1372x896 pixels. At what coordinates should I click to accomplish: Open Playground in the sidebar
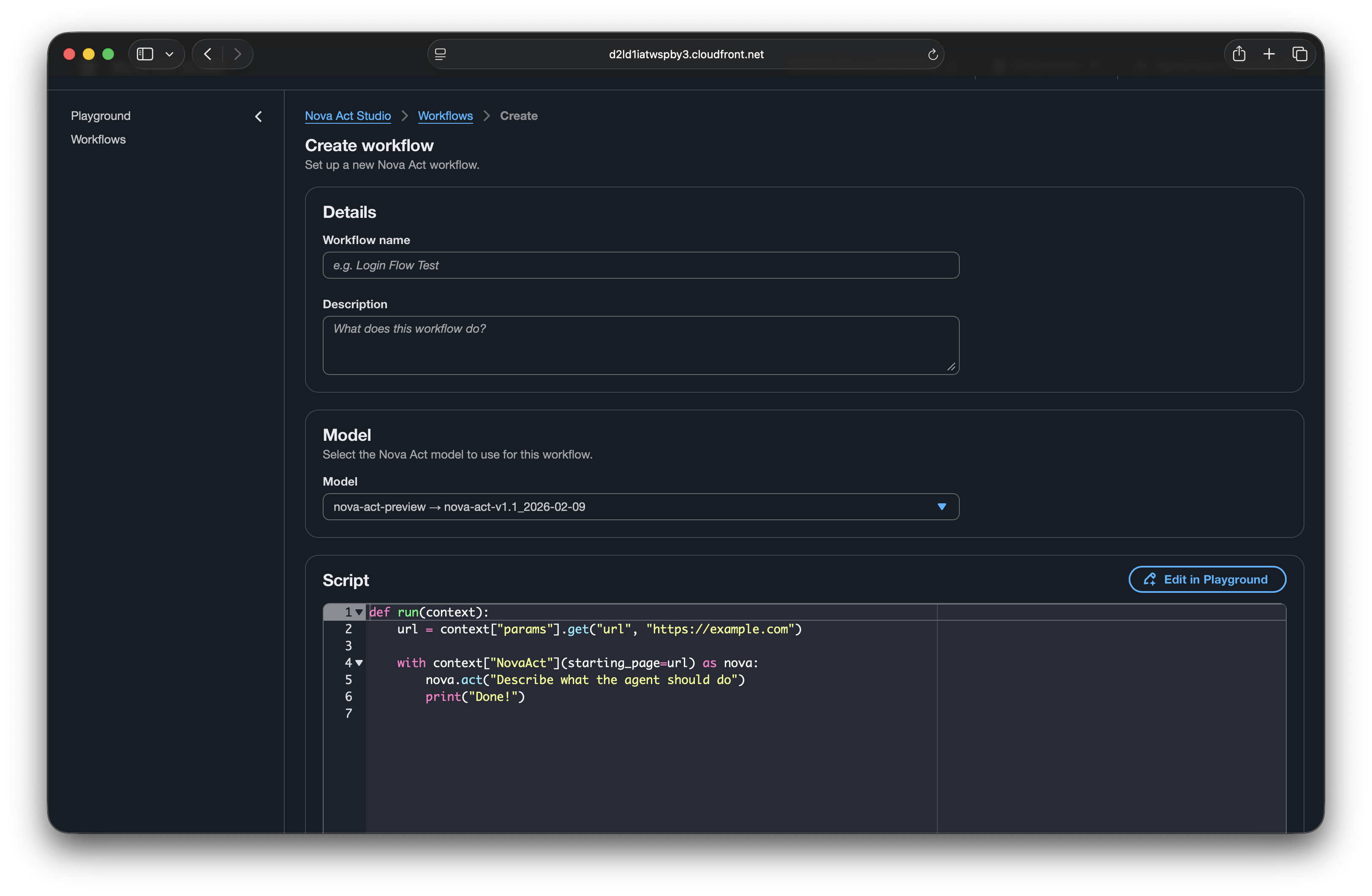point(101,116)
